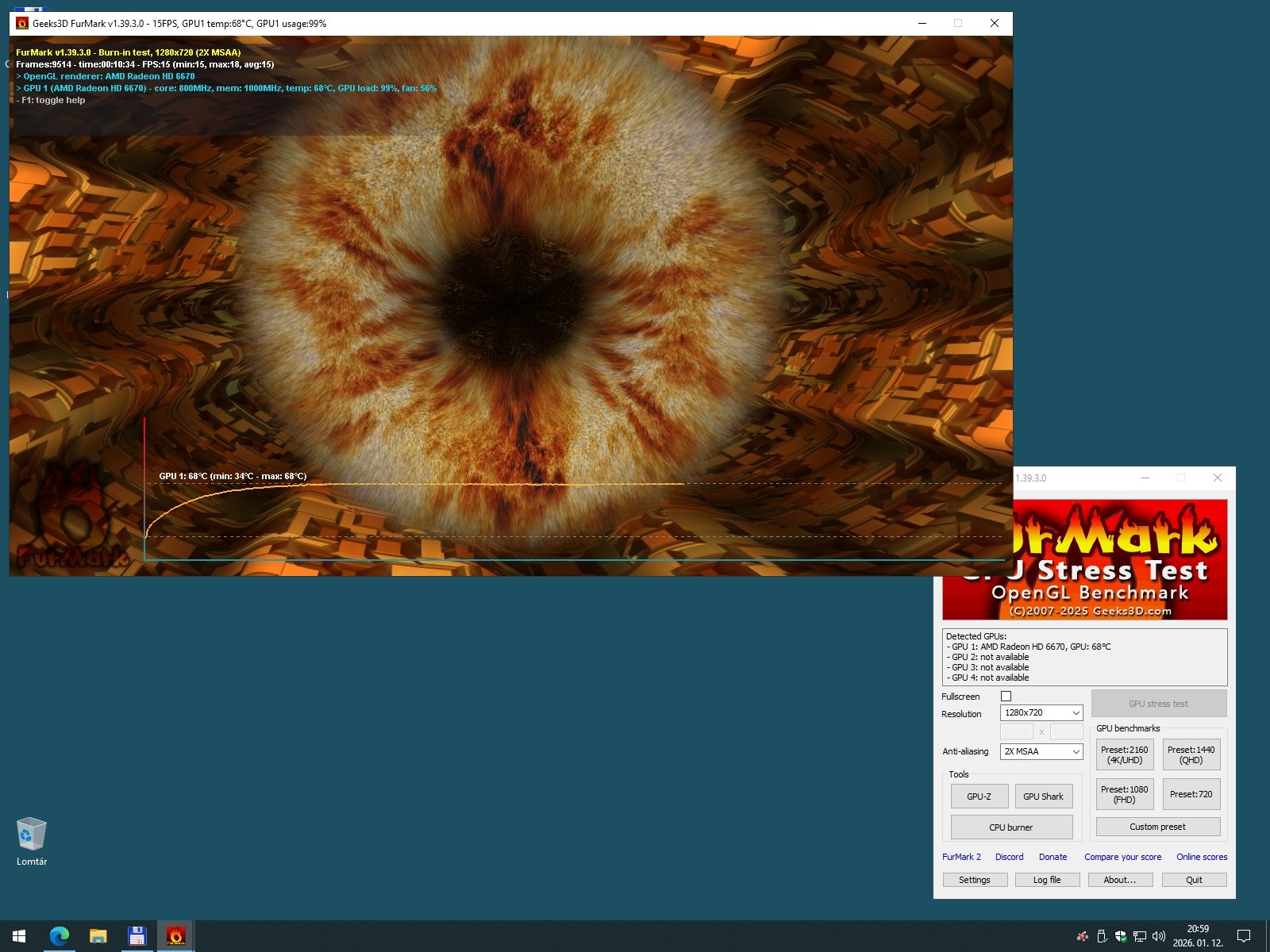Click the safely remove hardware tray icon
This screenshot has height=952, width=1270.
click(x=1102, y=936)
